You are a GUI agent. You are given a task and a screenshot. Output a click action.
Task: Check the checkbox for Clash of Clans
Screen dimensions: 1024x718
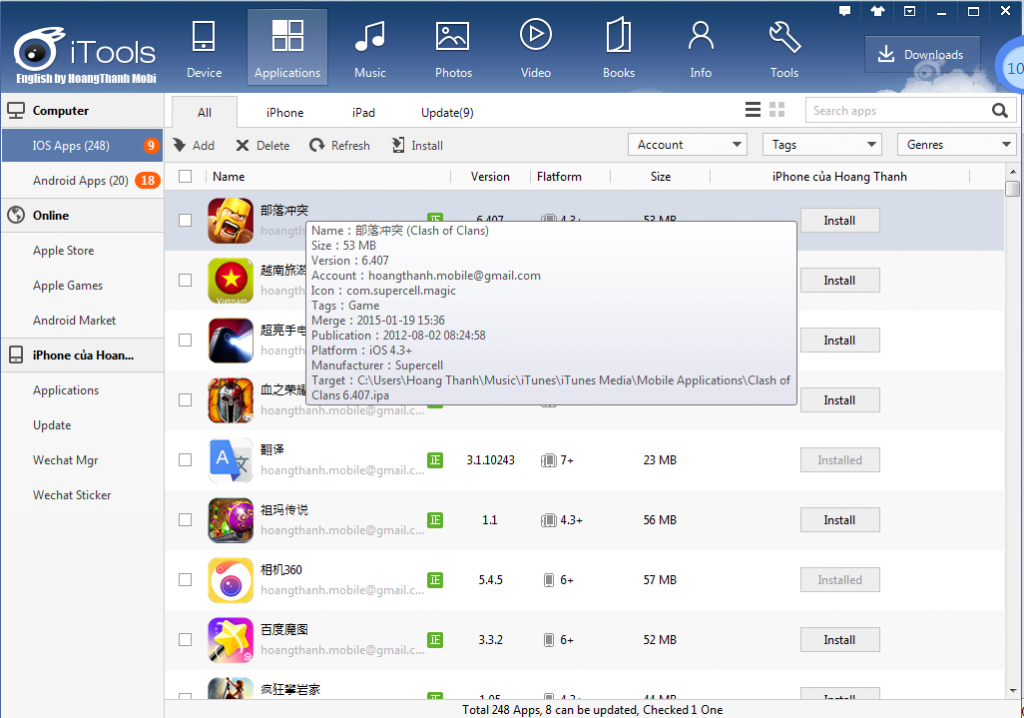coord(185,220)
